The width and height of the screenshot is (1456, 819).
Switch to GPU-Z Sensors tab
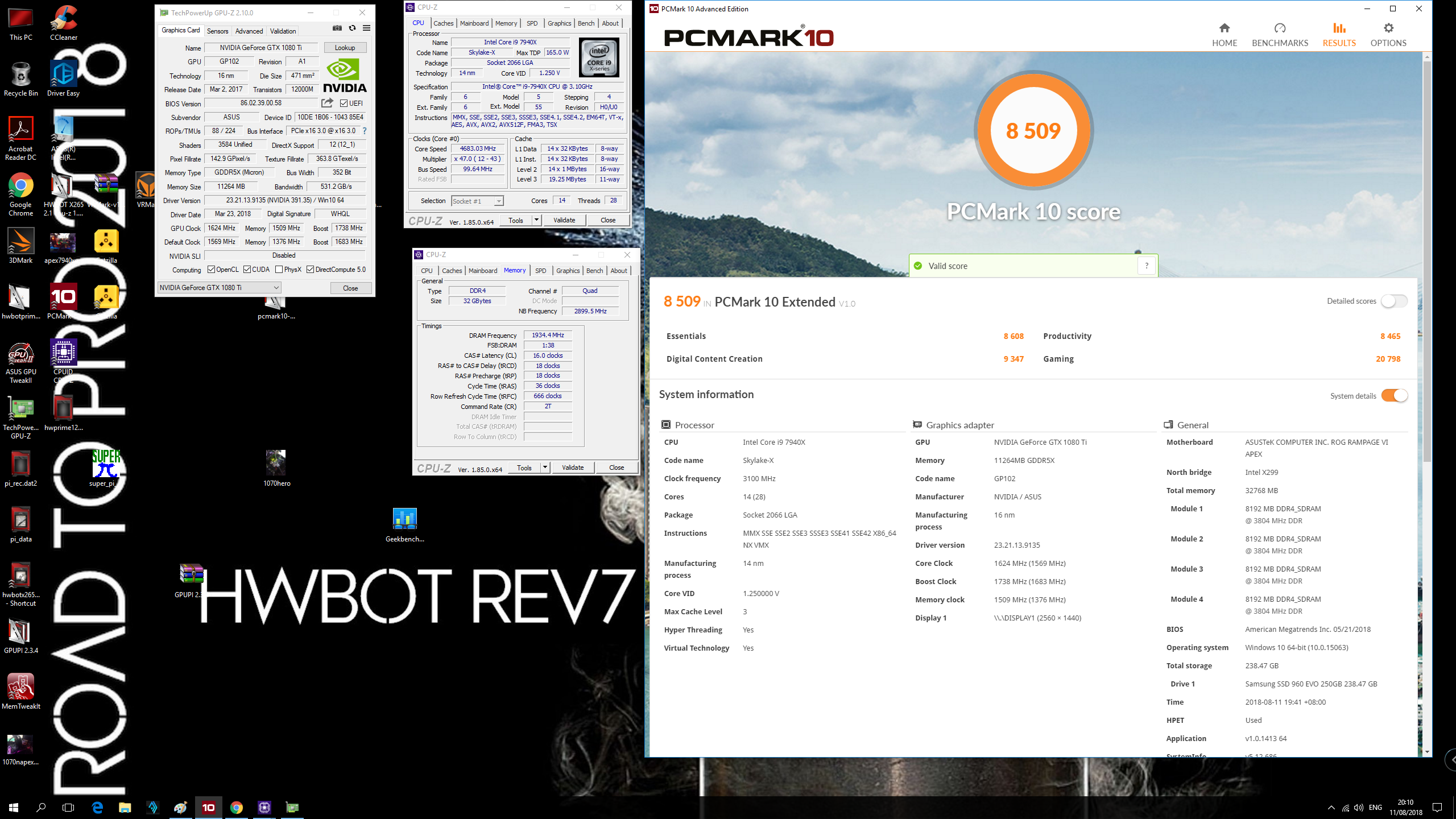coord(217,31)
